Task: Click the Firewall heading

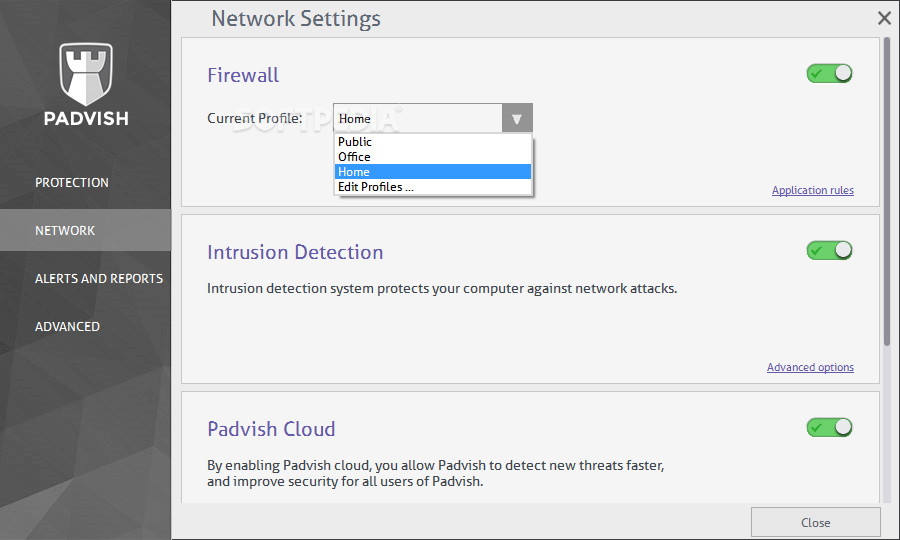Action: point(243,75)
